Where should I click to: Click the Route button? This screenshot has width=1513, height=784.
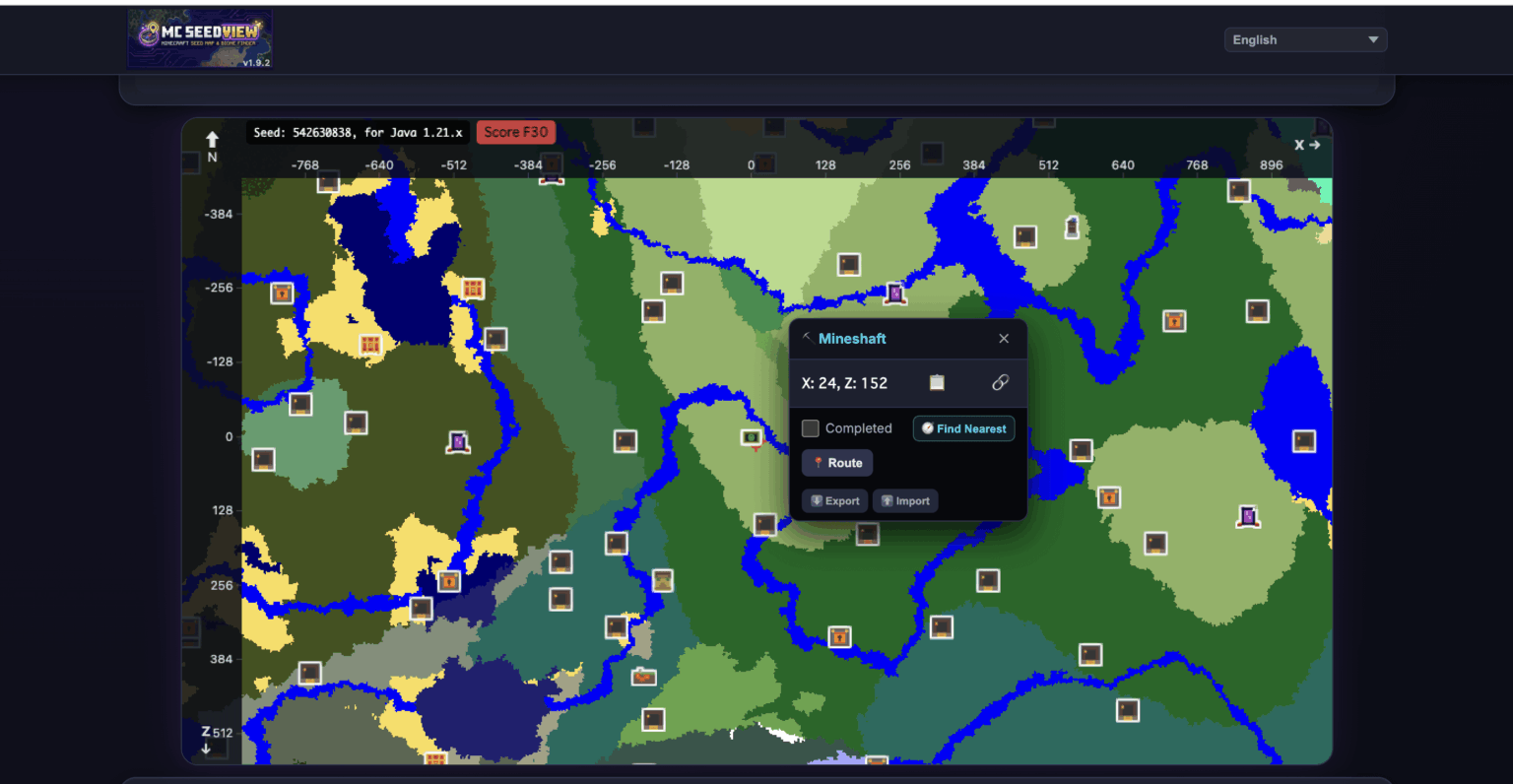(837, 463)
